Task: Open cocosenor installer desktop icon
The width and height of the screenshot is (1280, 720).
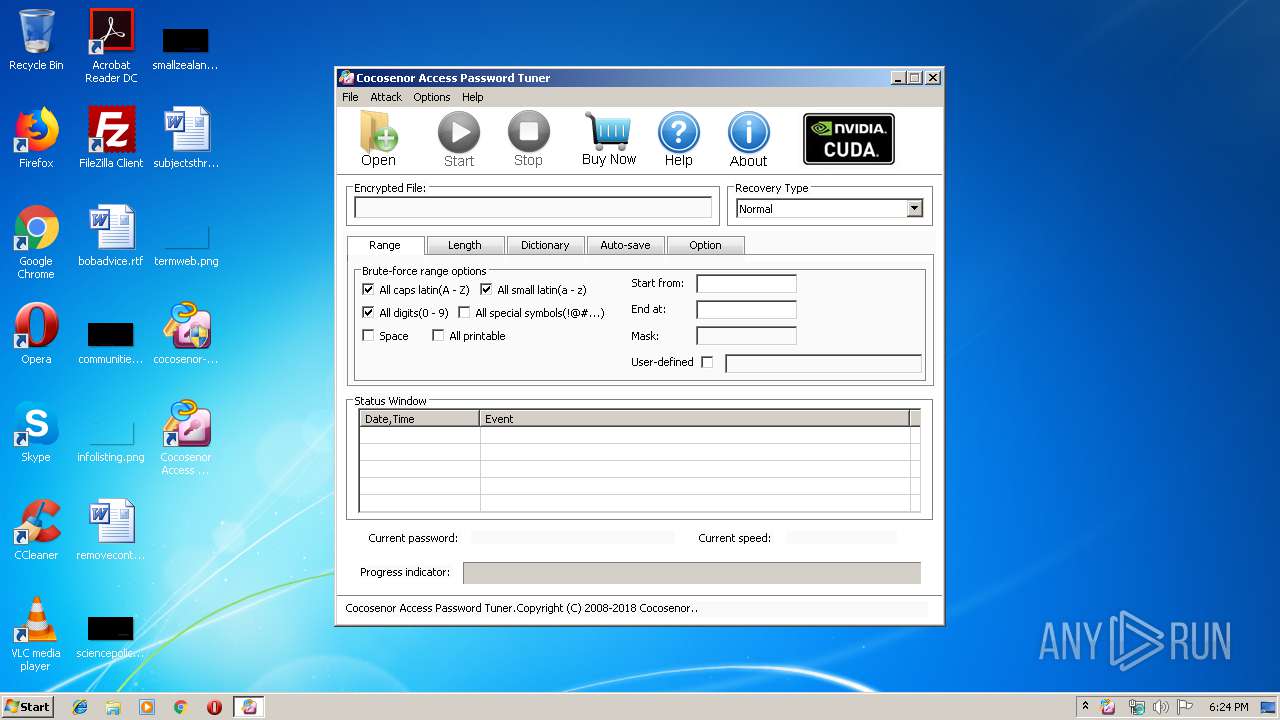Action: point(186,334)
